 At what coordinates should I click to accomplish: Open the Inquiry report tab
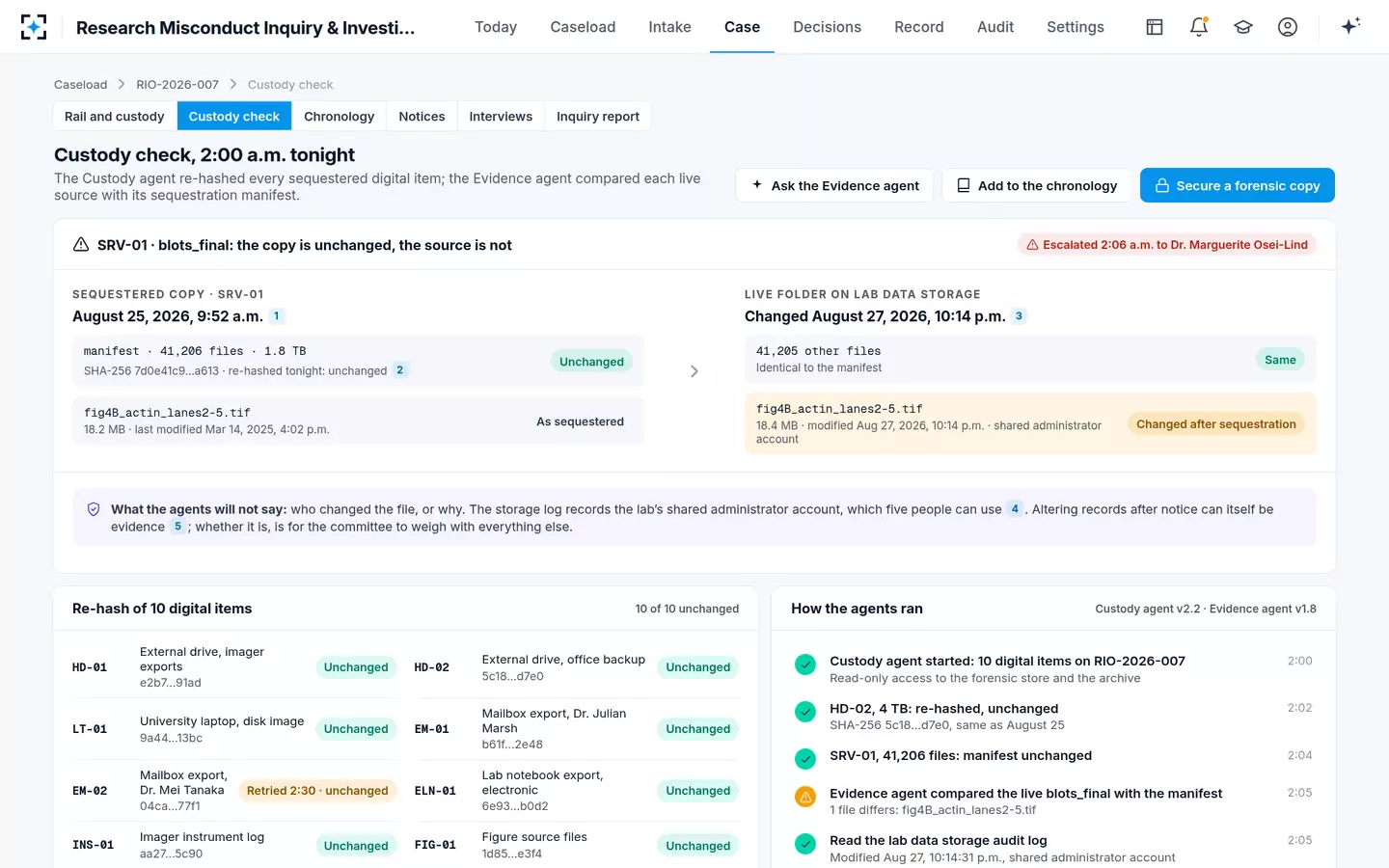(598, 116)
